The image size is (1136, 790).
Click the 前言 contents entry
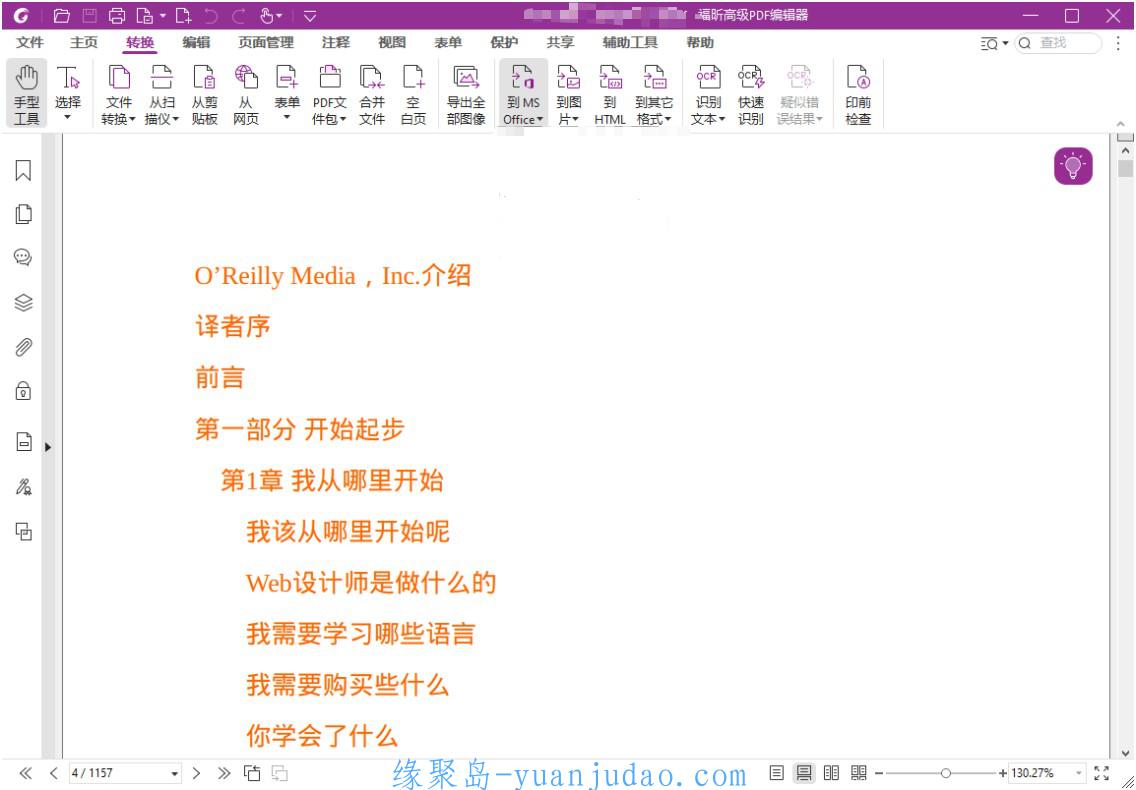pos(220,378)
